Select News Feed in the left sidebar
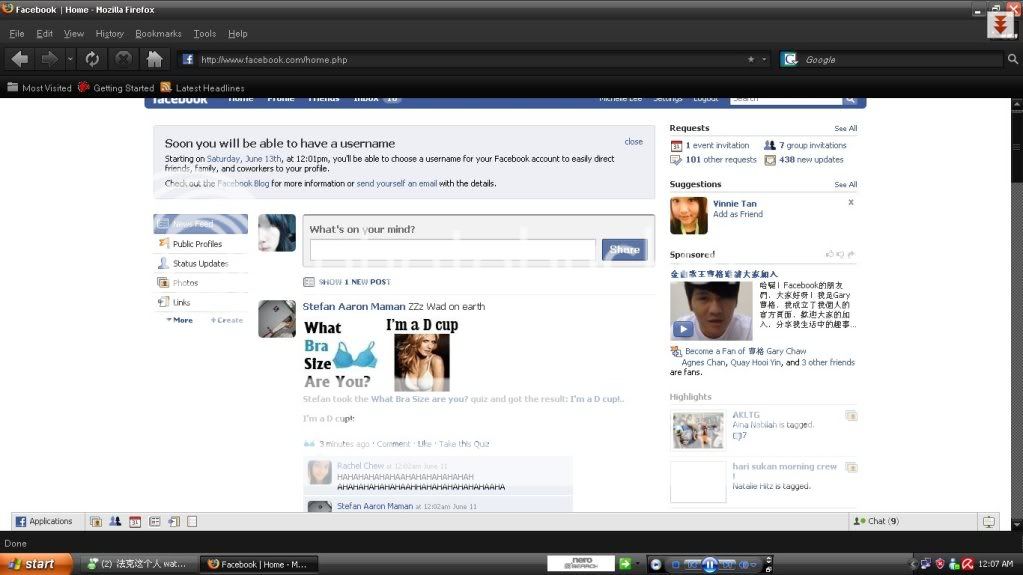1023x575 pixels. tap(200, 224)
